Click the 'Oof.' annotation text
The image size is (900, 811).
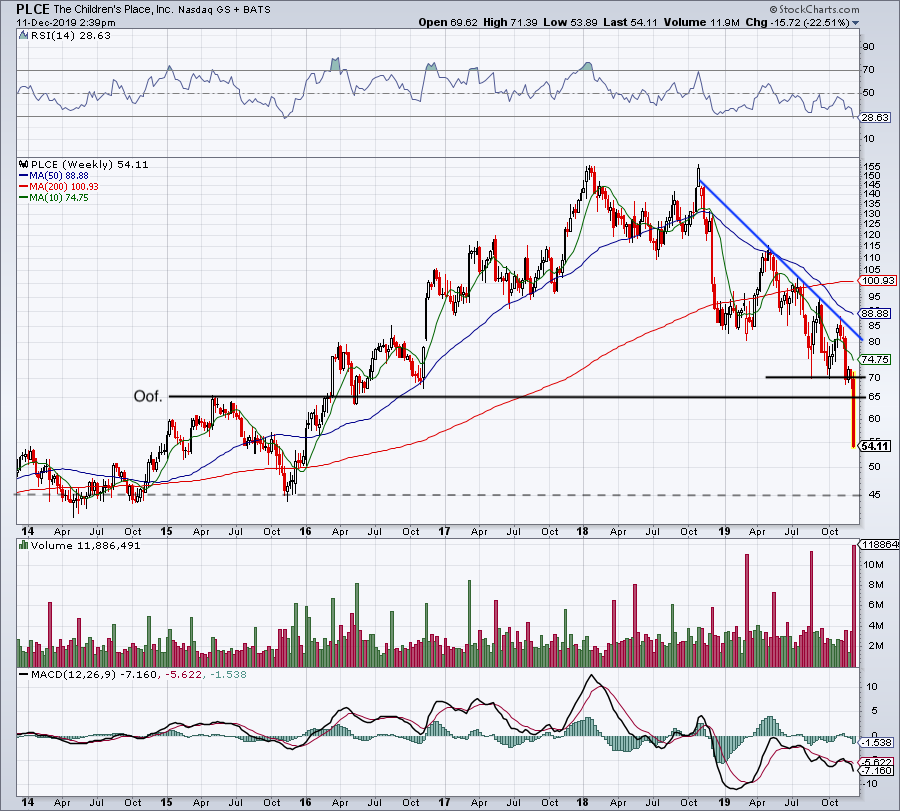tap(148, 396)
